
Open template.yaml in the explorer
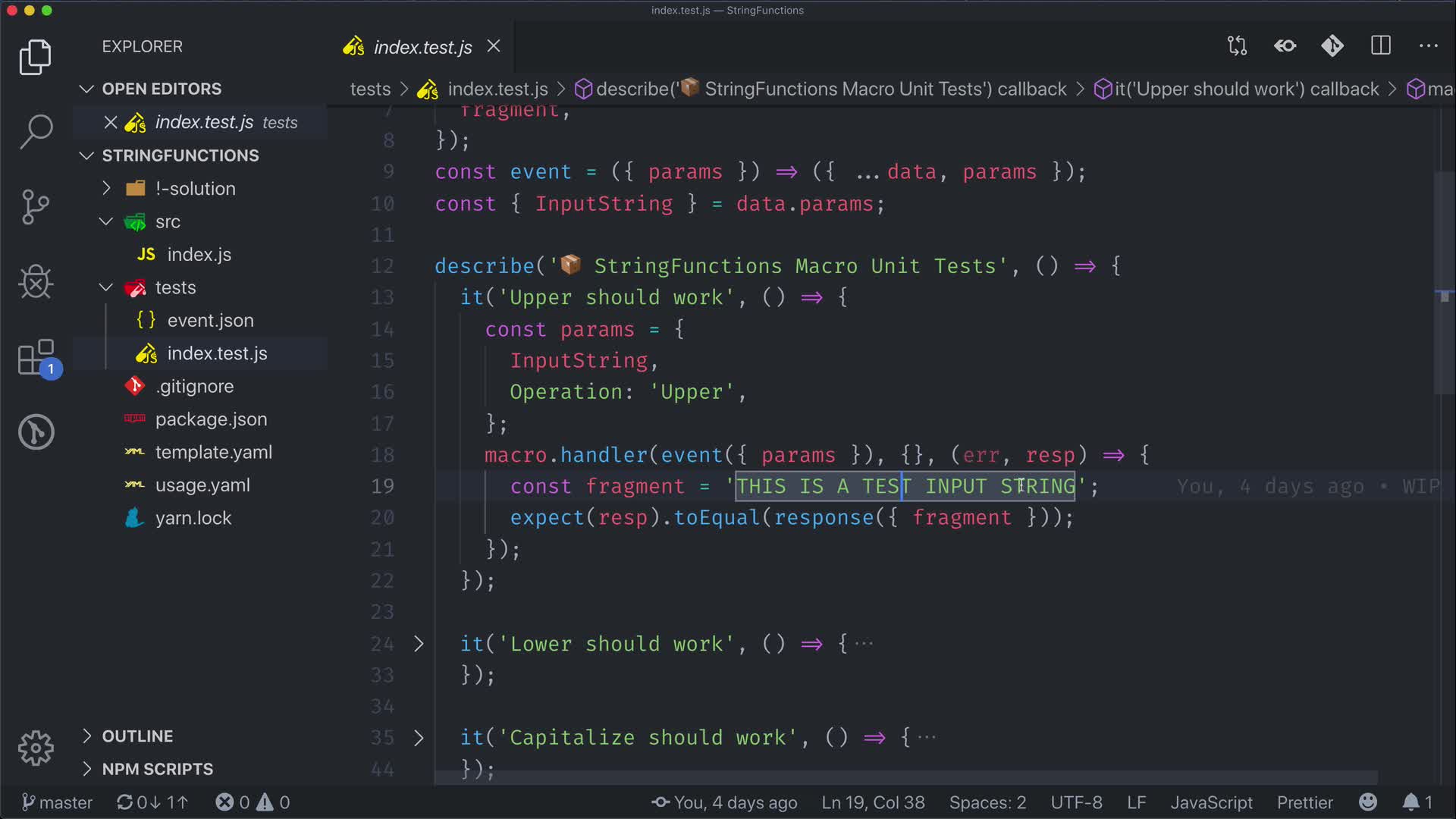pos(213,452)
